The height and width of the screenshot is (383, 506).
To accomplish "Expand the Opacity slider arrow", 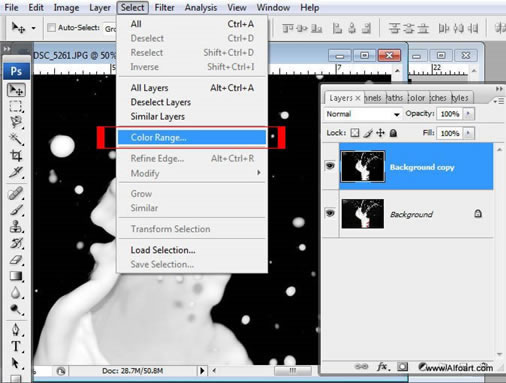I will [x=468, y=114].
